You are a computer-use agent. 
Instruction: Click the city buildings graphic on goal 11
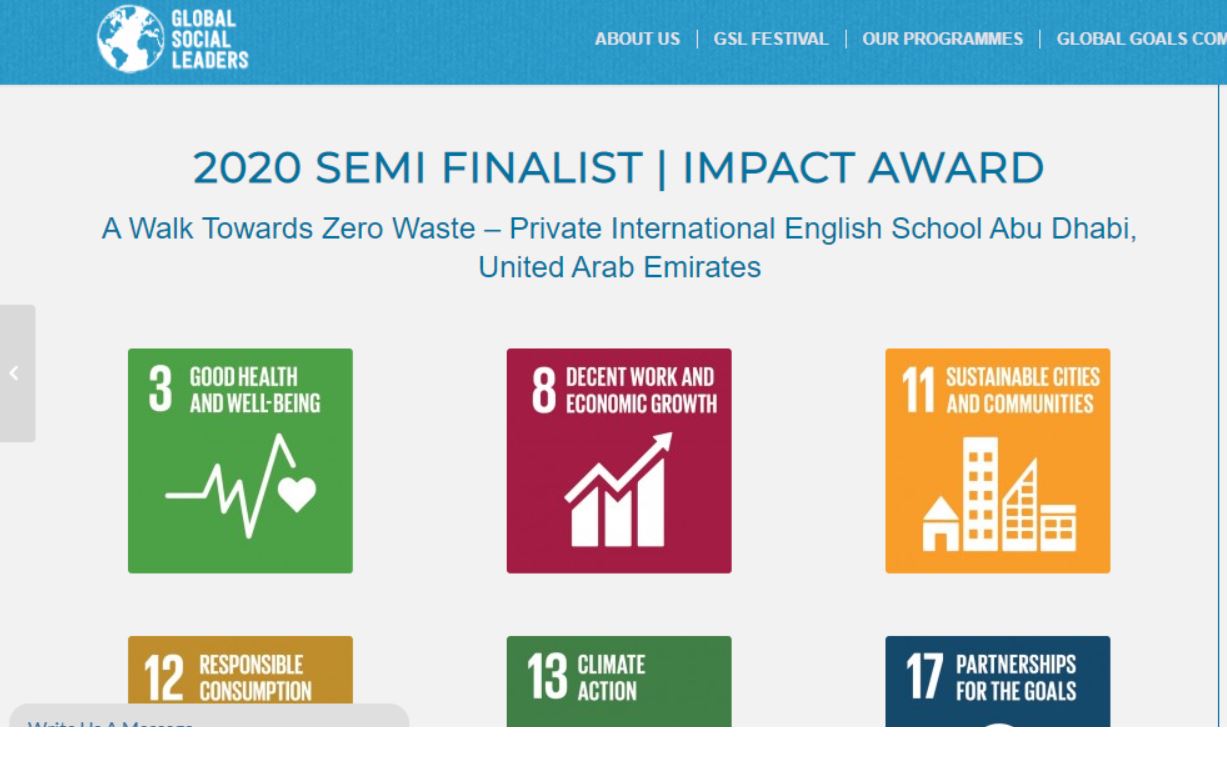(998, 494)
